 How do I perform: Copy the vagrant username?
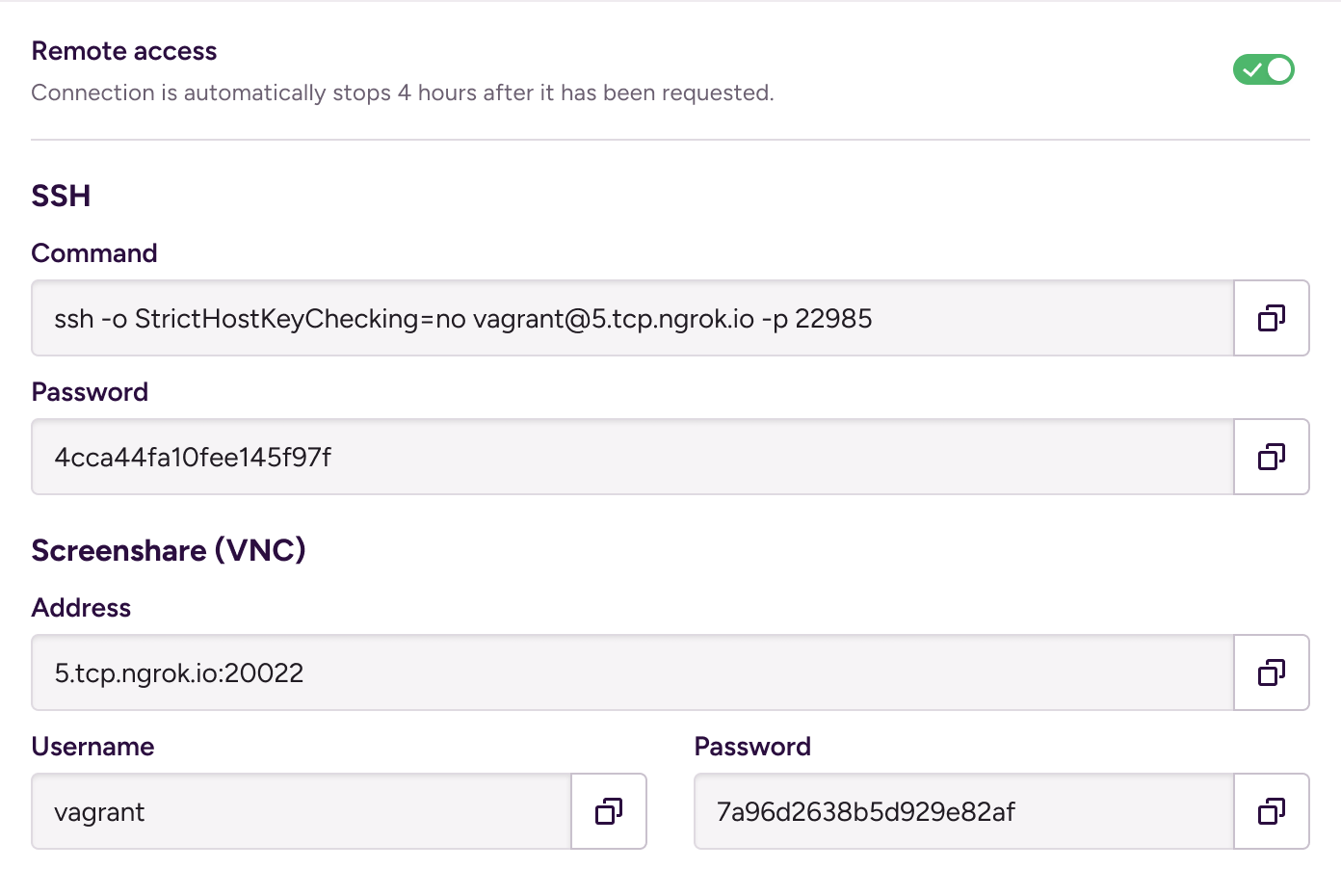click(x=609, y=811)
